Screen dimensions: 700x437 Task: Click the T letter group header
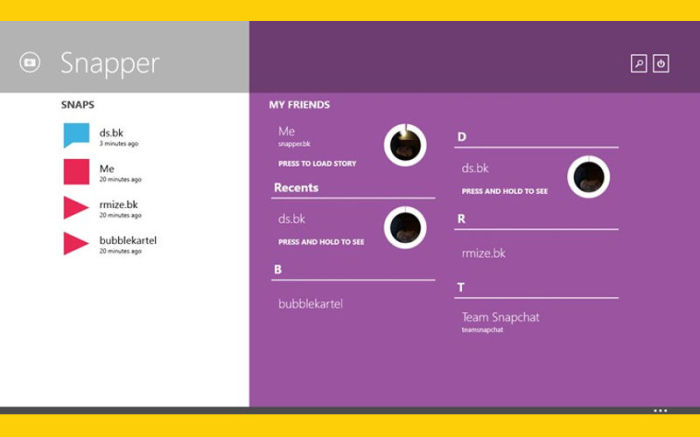coord(461,287)
